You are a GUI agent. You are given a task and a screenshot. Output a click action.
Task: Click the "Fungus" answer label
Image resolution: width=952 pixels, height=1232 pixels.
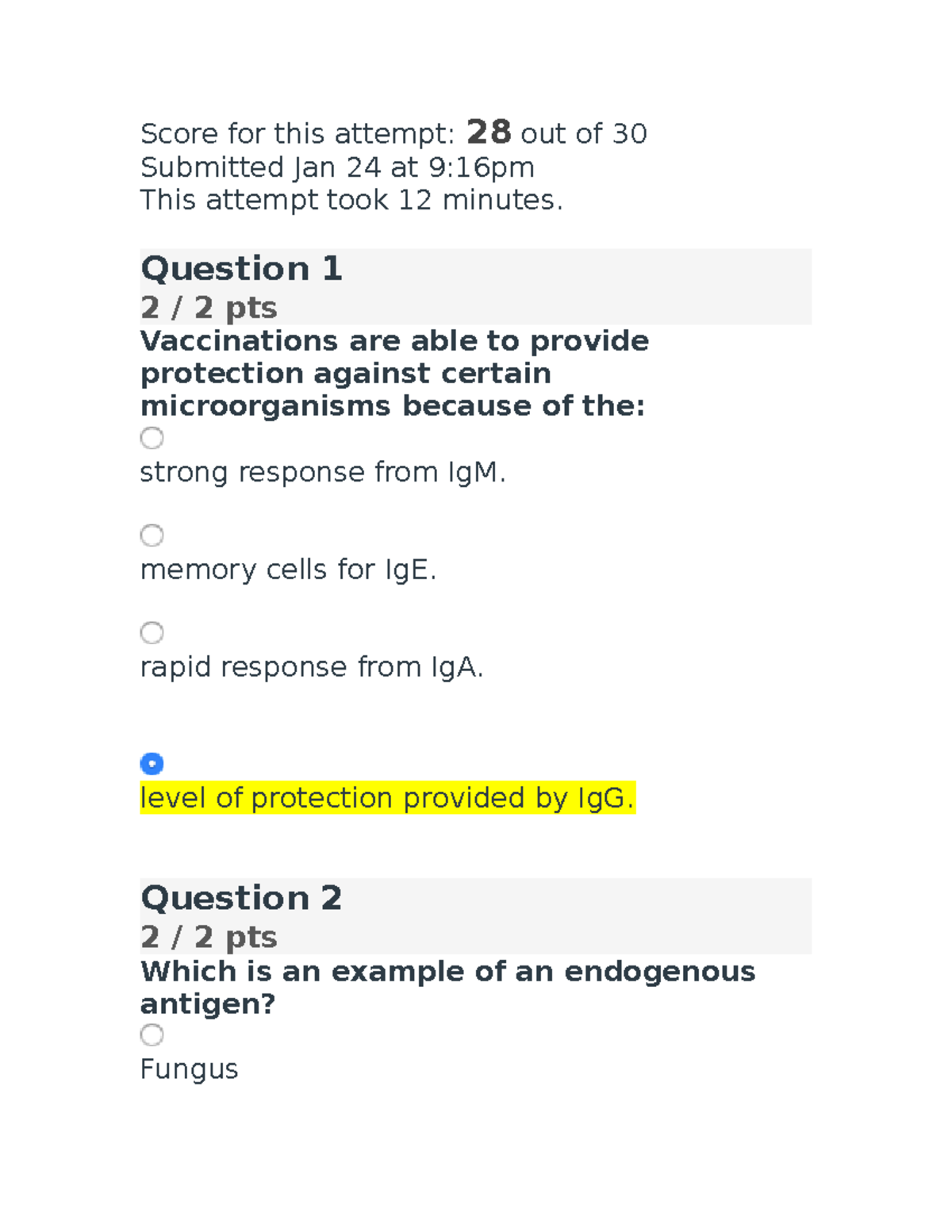tap(189, 1069)
